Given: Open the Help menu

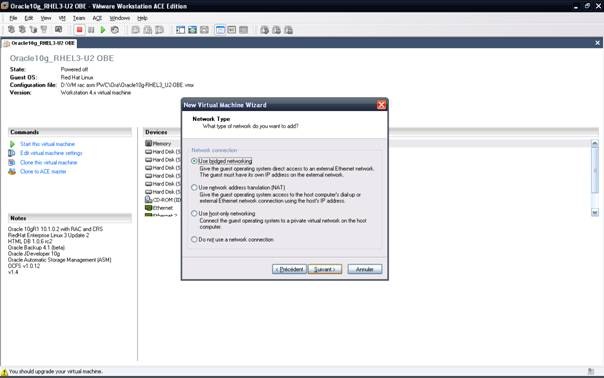Looking at the screenshot, I should click(142, 18).
